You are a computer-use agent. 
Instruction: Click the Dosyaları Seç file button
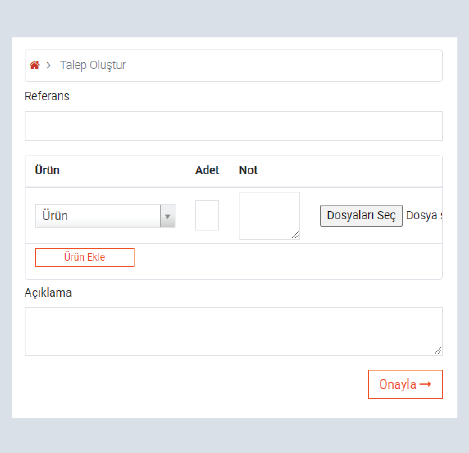[361, 216]
